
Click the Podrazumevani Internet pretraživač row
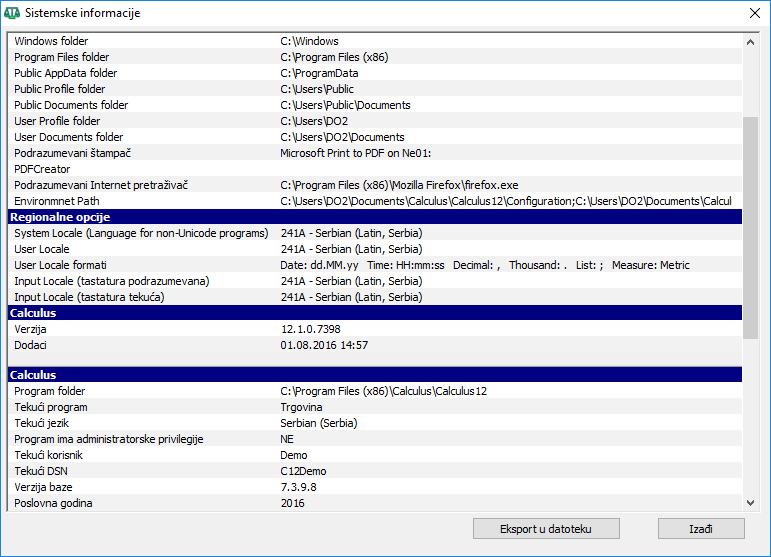click(x=374, y=185)
